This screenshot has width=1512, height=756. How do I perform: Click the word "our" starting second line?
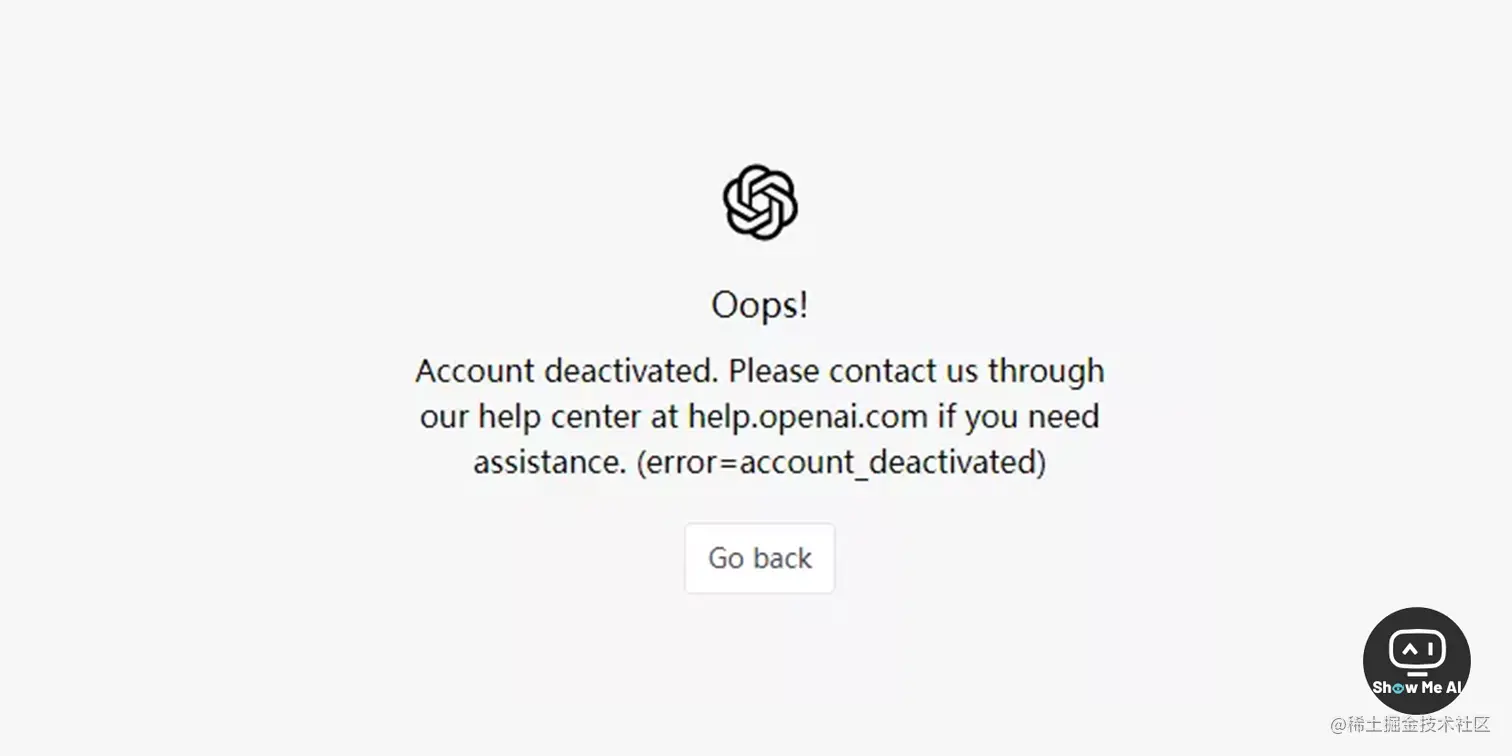click(x=444, y=417)
